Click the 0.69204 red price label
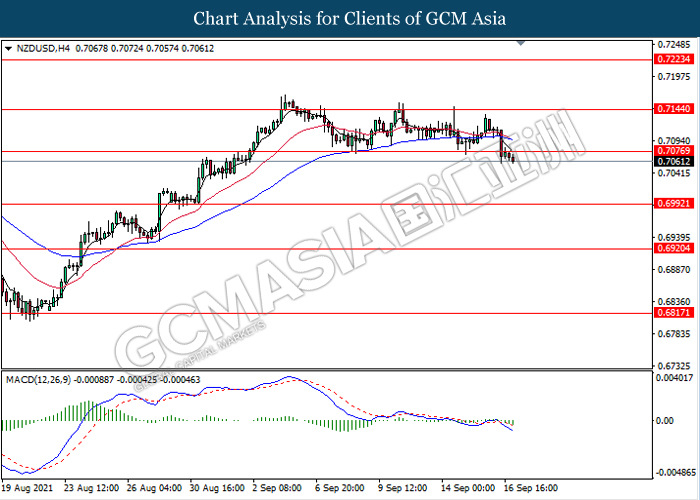 click(x=674, y=249)
